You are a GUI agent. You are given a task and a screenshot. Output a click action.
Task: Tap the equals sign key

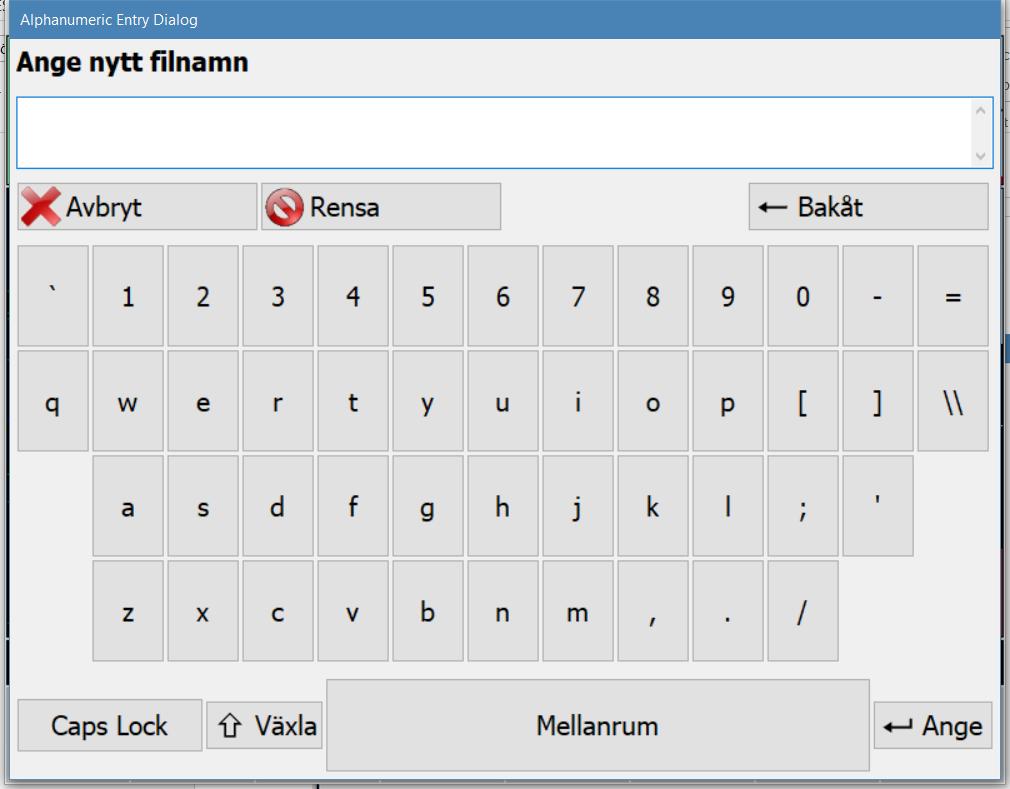953,296
